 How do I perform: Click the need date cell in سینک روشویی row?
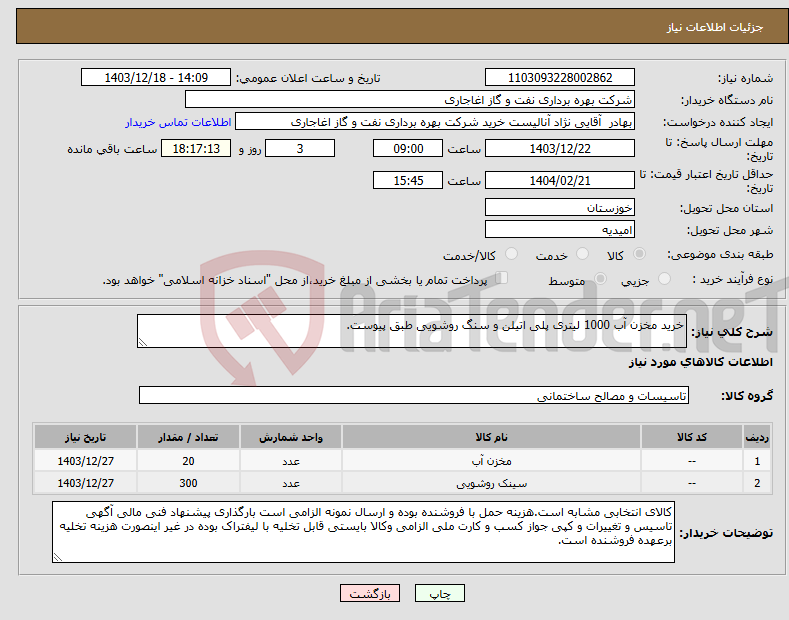[x=86, y=483]
